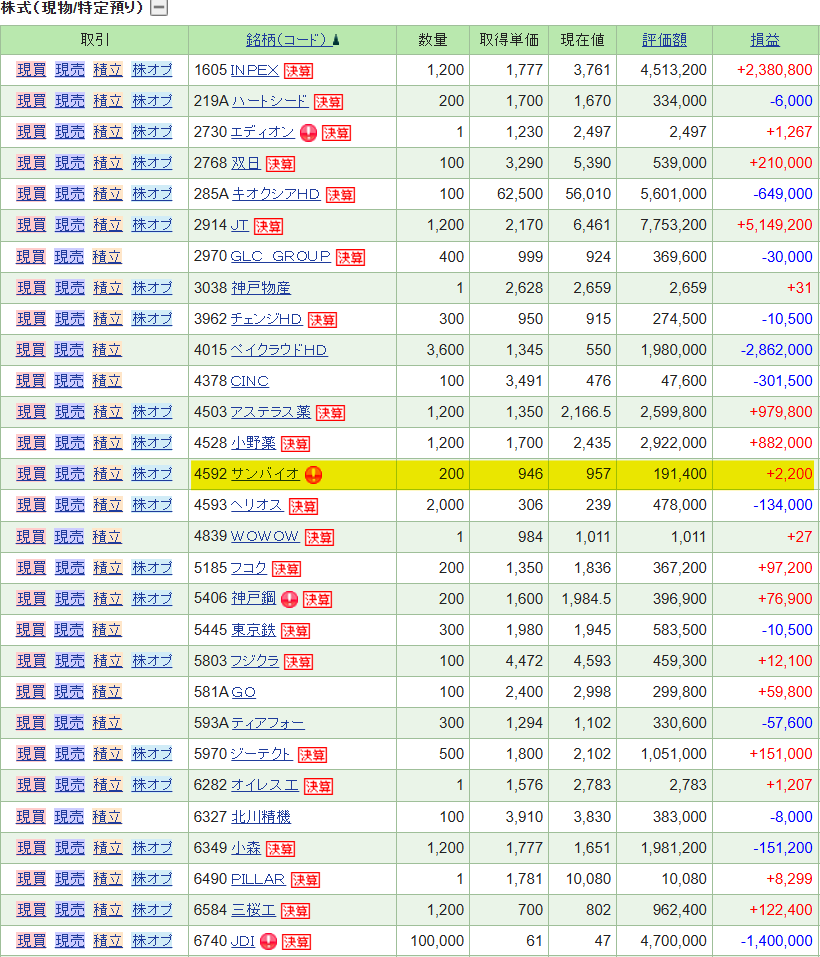Click 現売 for 2914 JT

70,225
